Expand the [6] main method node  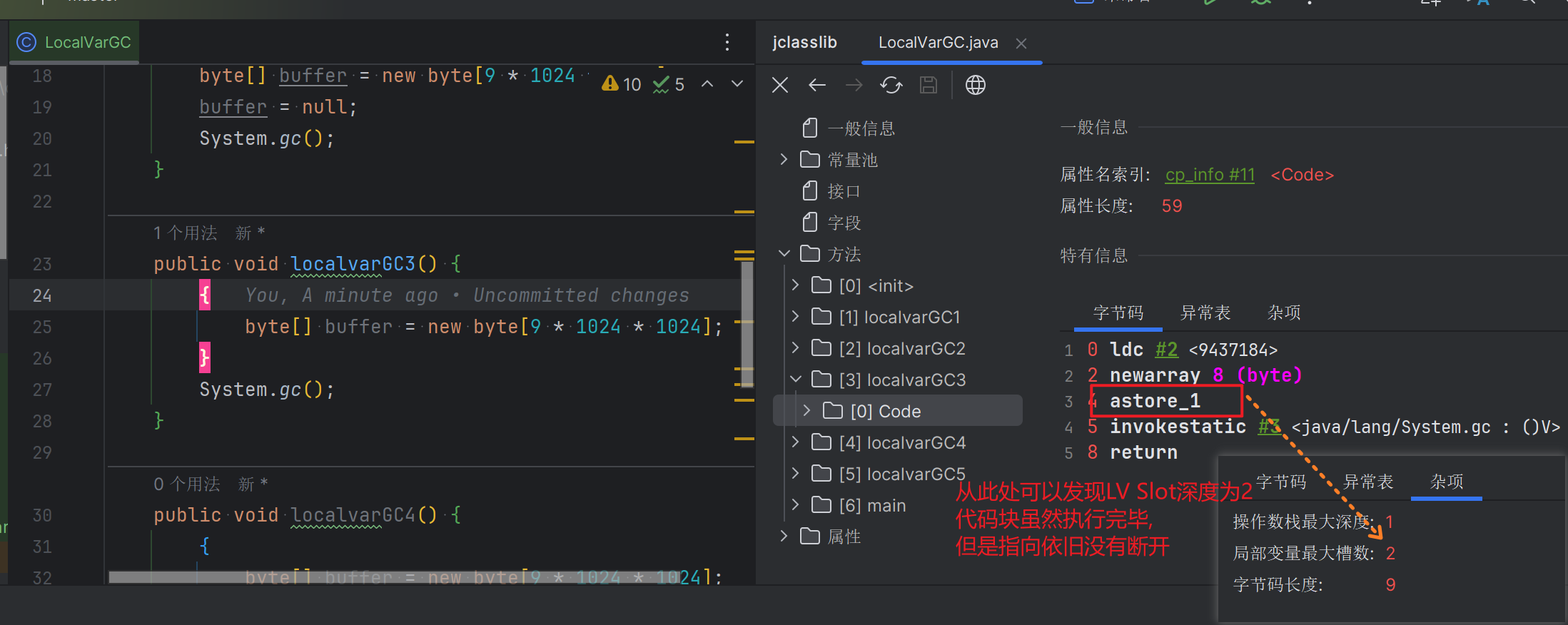(x=796, y=504)
